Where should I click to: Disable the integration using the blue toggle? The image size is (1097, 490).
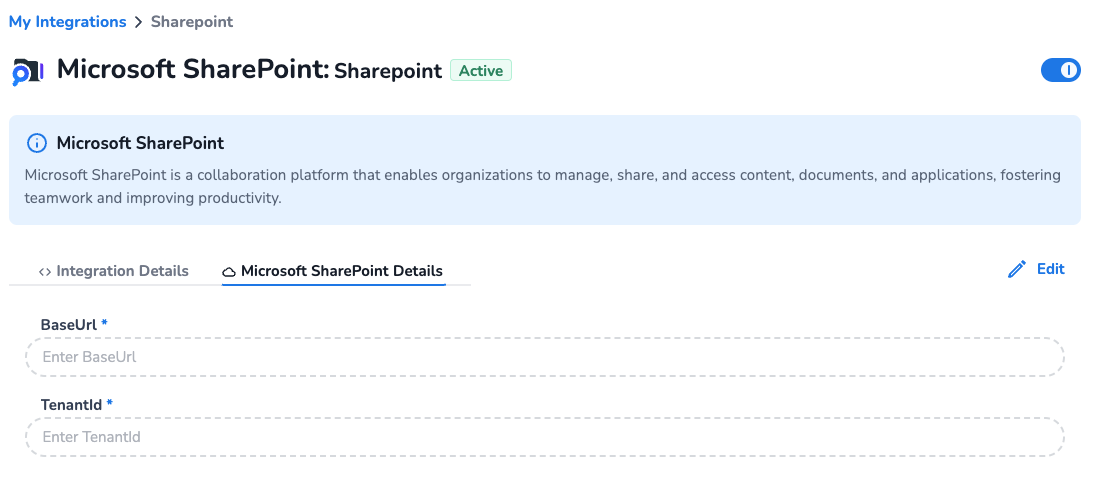(1060, 70)
